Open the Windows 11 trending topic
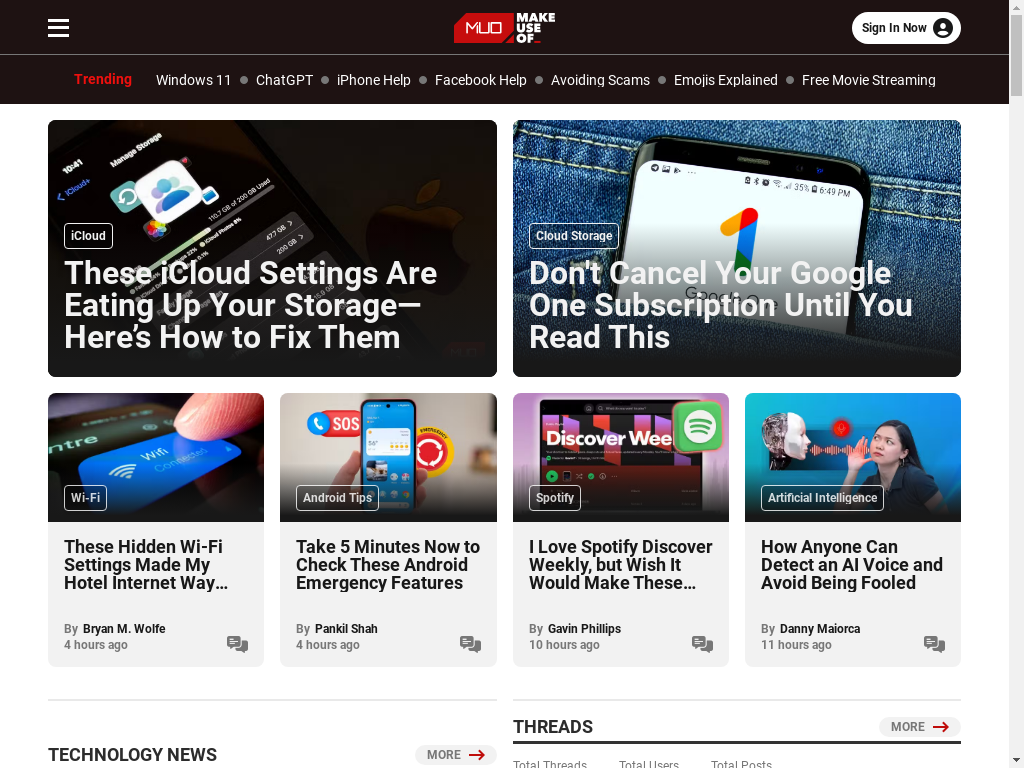Image resolution: width=1024 pixels, height=768 pixels. tap(193, 80)
